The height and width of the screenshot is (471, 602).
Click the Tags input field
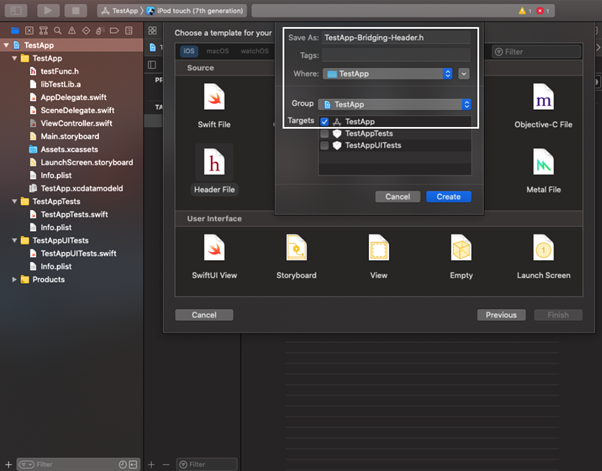(x=396, y=56)
